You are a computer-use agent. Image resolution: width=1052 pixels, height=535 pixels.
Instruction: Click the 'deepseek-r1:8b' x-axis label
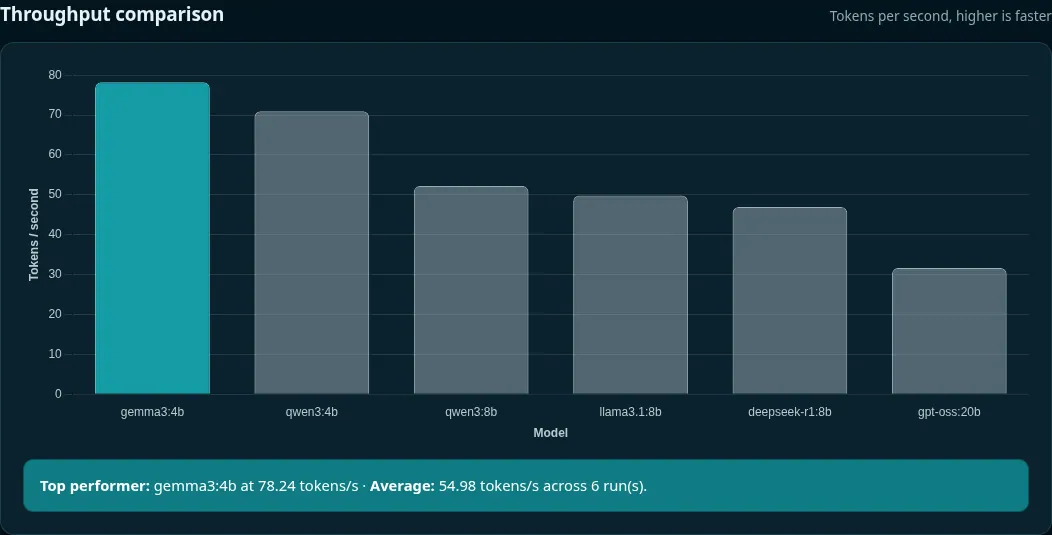click(790, 412)
